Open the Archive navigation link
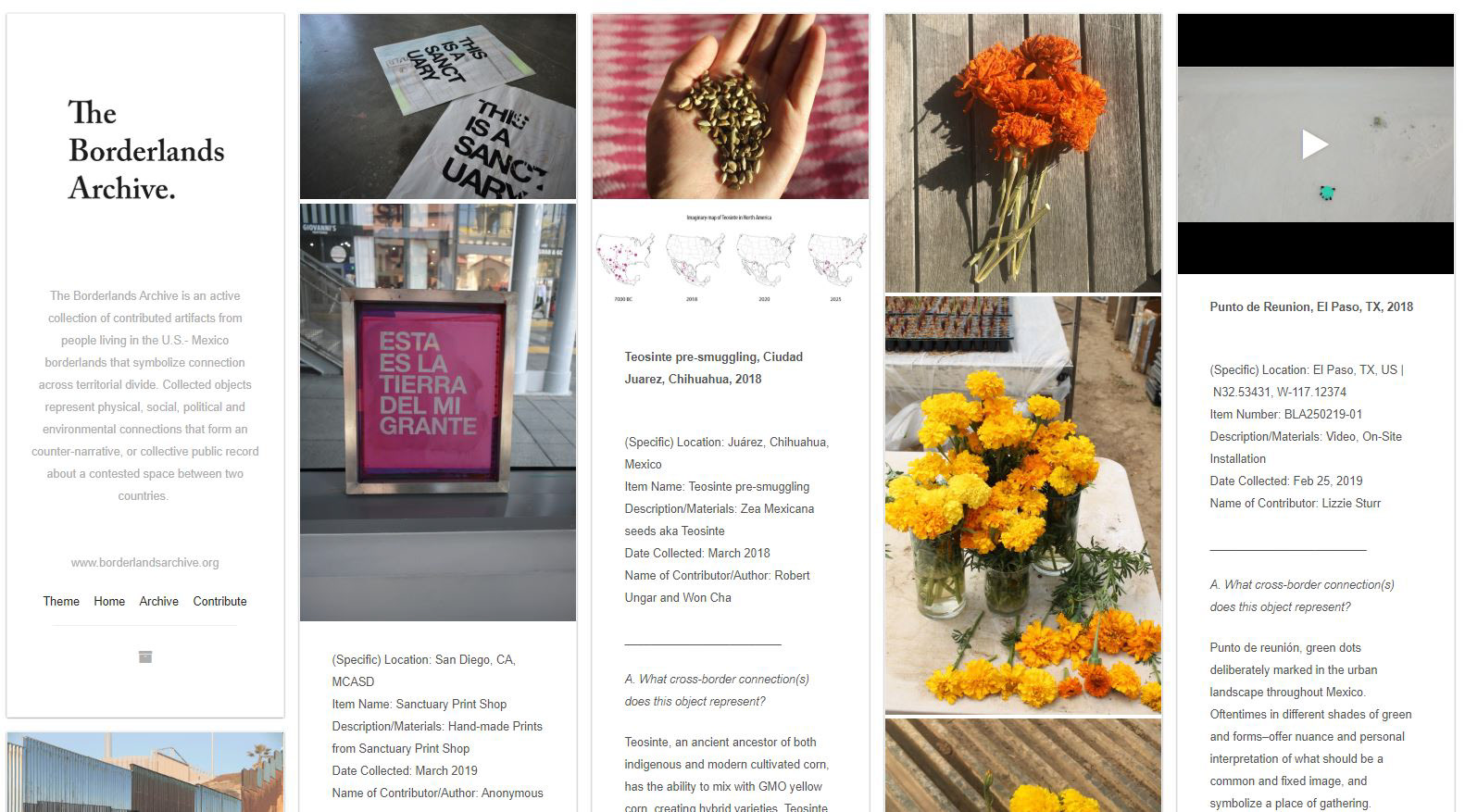 [x=159, y=601]
